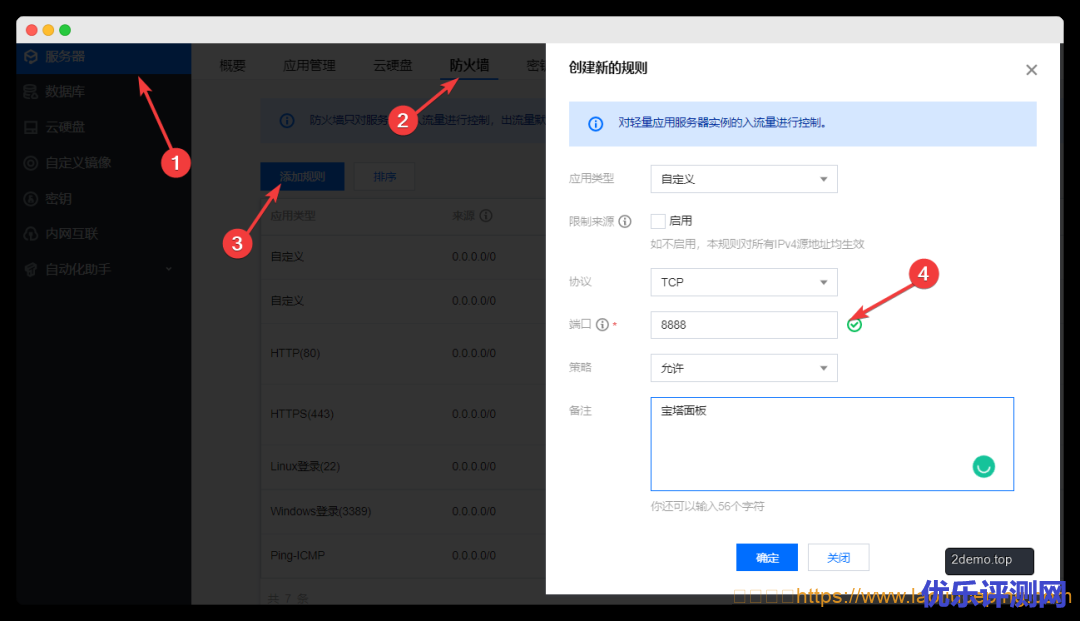Switch to the 应用管理 tab

pos(309,65)
